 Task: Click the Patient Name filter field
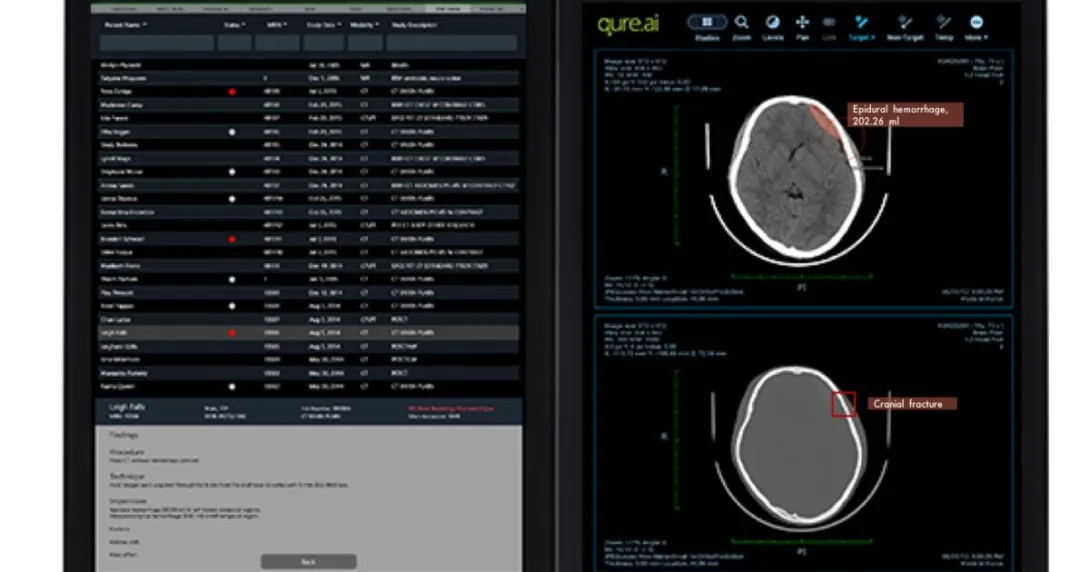coord(157,43)
